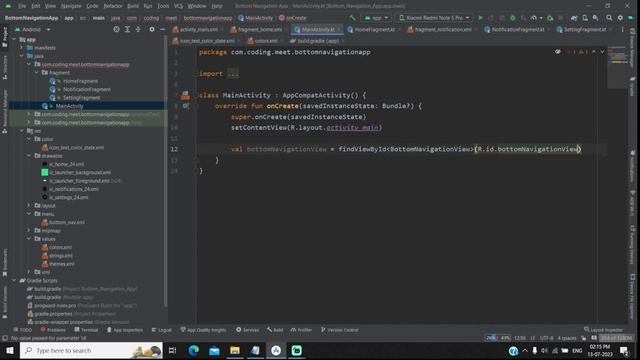Image resolution: width=640 pixels, height=360 pixels.
Task: Click the override gutter icon beside onCreate
Action: (x=186, y=106)
